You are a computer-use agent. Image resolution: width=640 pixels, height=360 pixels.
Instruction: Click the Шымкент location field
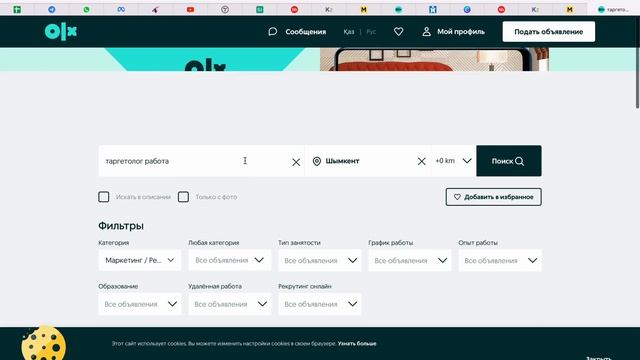click(x=369, y=161)
